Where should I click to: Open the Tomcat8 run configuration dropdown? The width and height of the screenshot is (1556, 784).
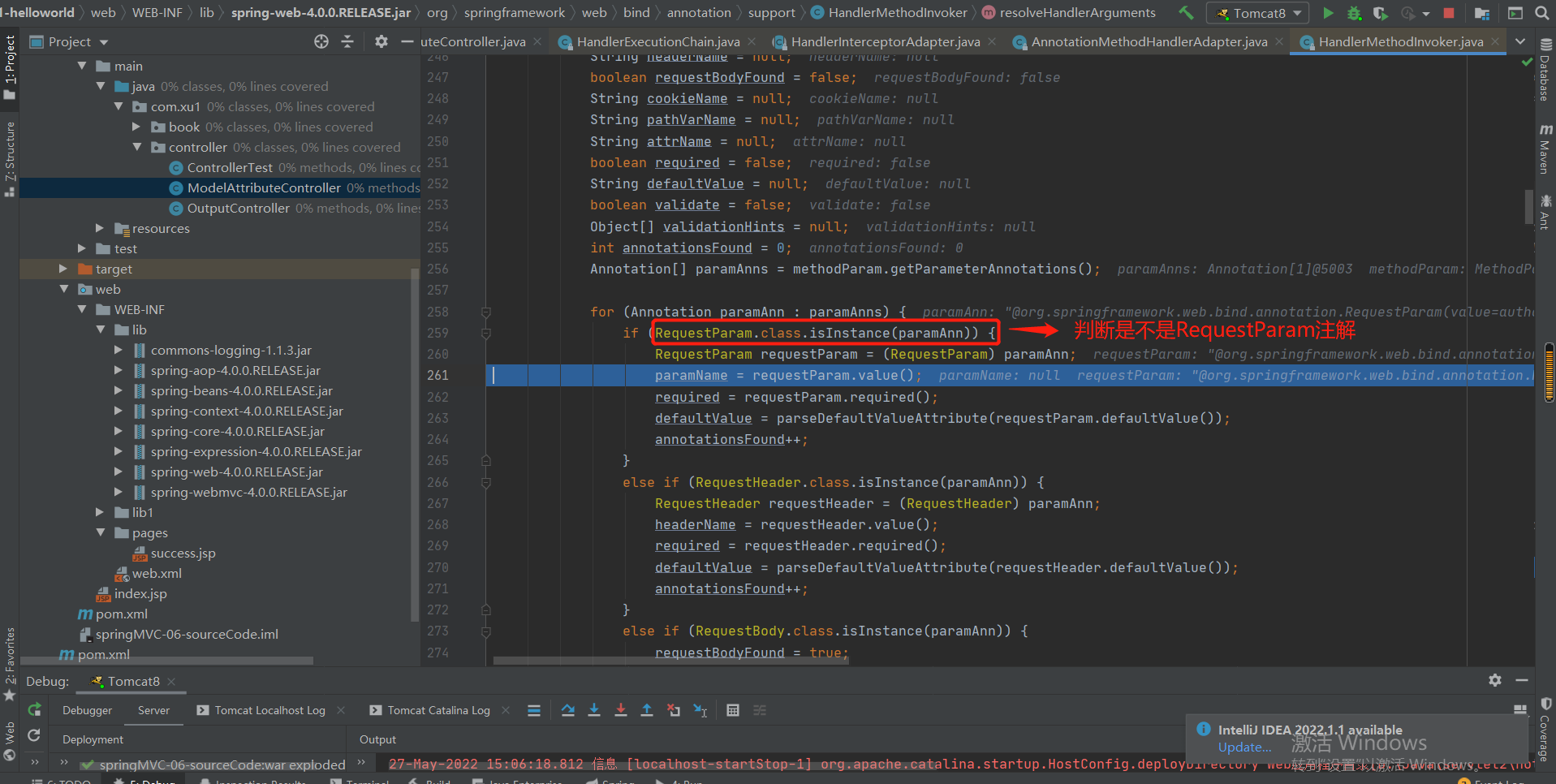click(1257, 13)
